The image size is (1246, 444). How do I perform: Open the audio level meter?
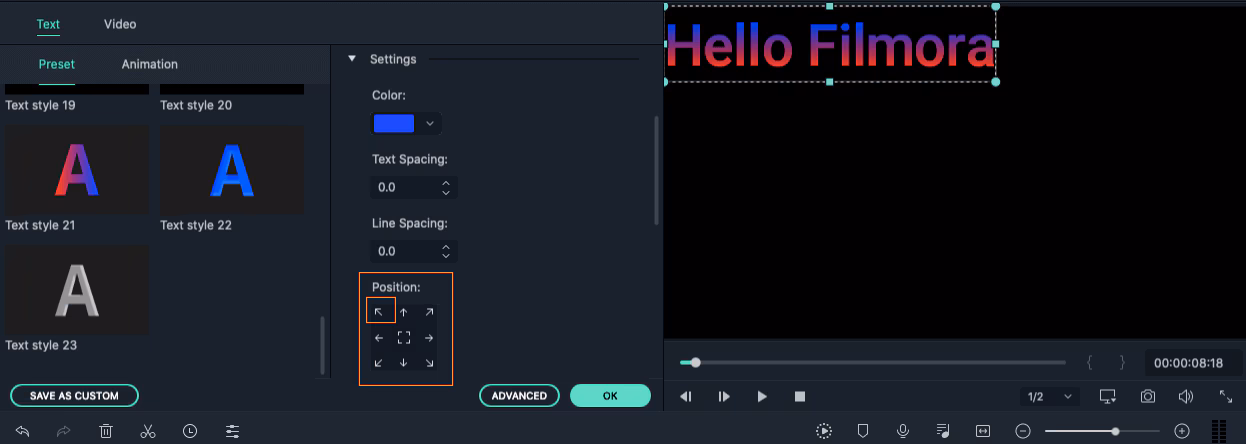point(1219,431)
